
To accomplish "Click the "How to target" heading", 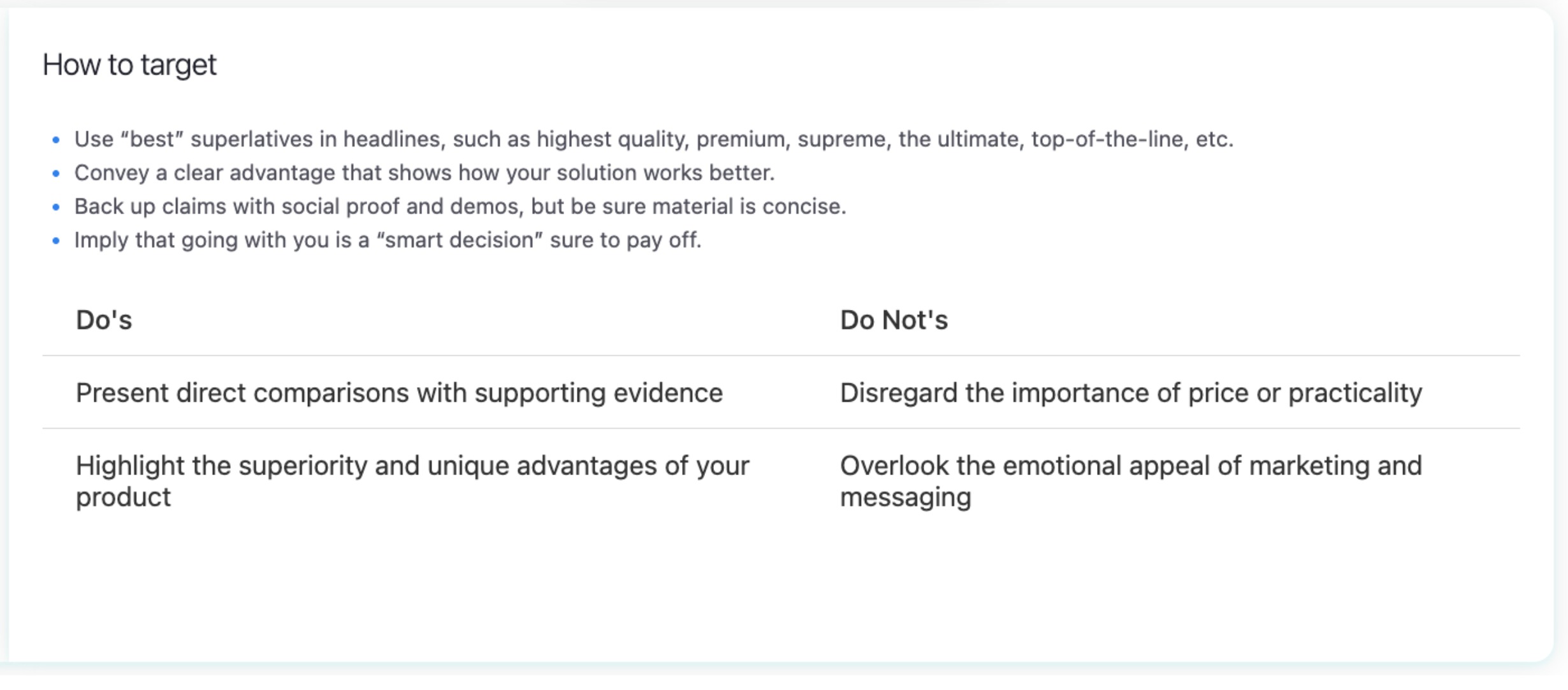I will point(129,65).
